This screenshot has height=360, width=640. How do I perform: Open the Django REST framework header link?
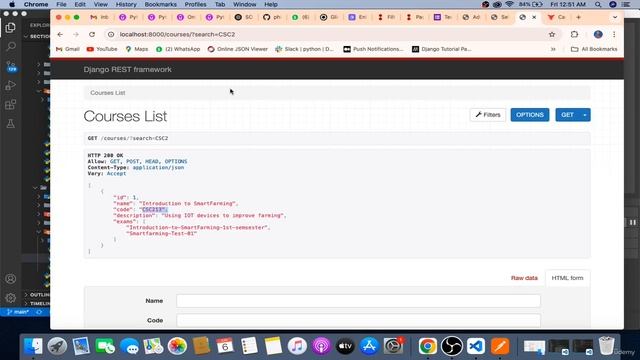click(x=127, y=69)
